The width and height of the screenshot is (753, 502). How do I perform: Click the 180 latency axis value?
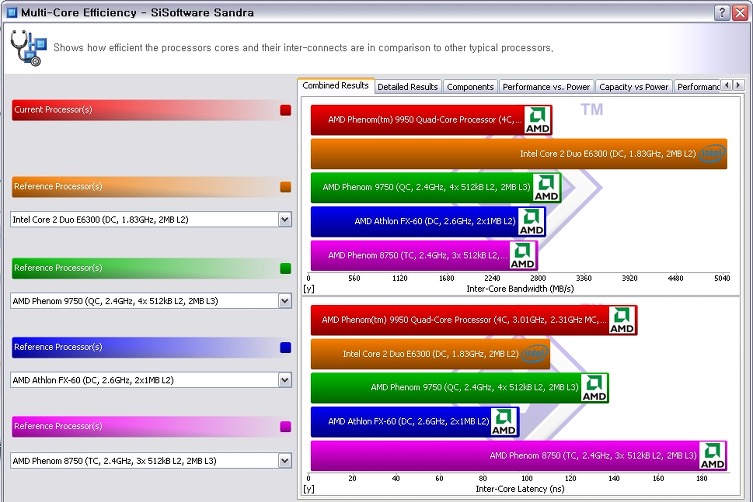coord(702,478)
